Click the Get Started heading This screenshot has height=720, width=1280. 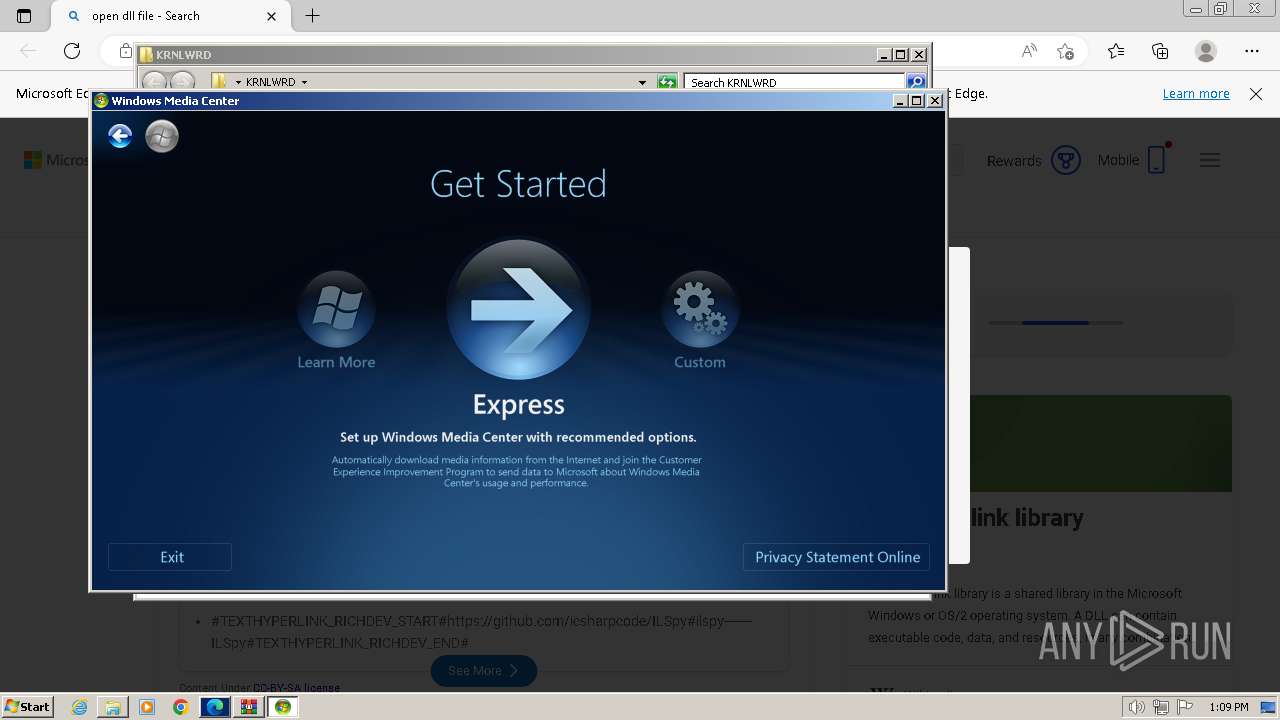(x=518, y=184)
